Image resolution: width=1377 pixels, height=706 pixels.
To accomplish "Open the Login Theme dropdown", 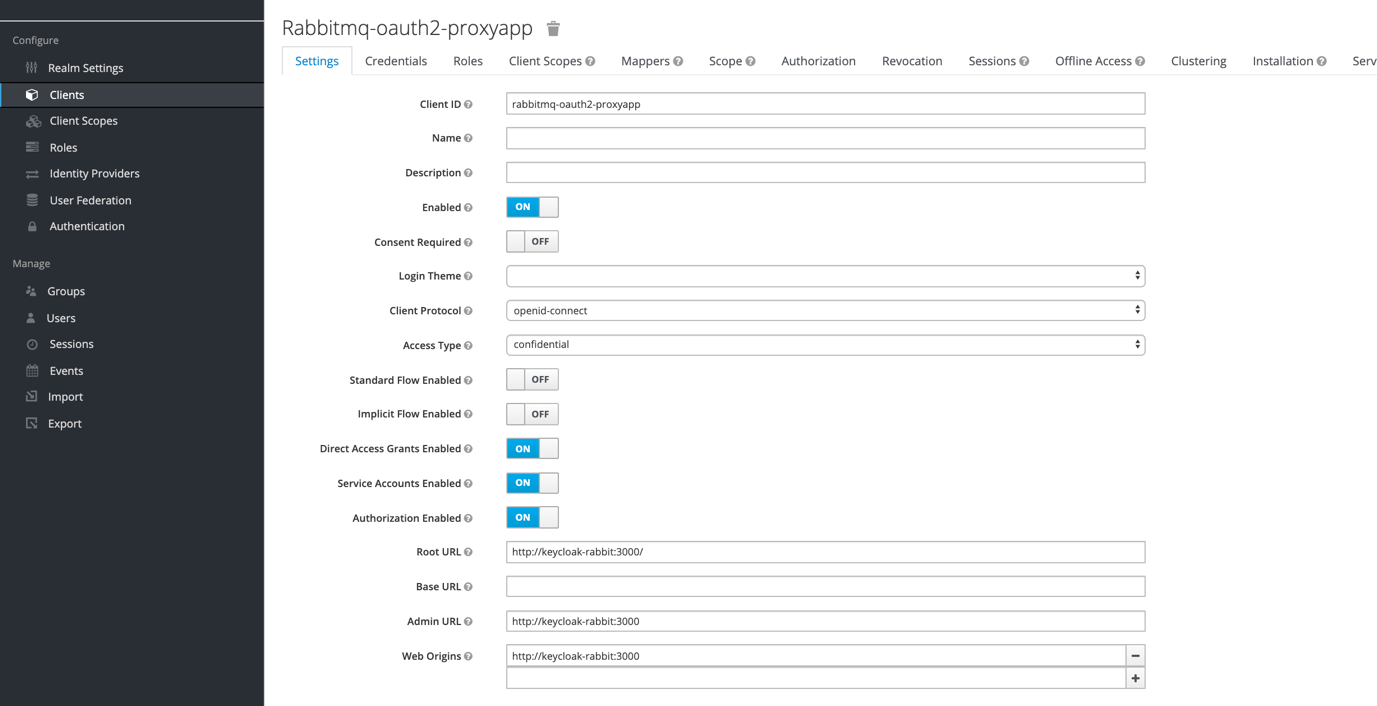I will pos(825,276).
